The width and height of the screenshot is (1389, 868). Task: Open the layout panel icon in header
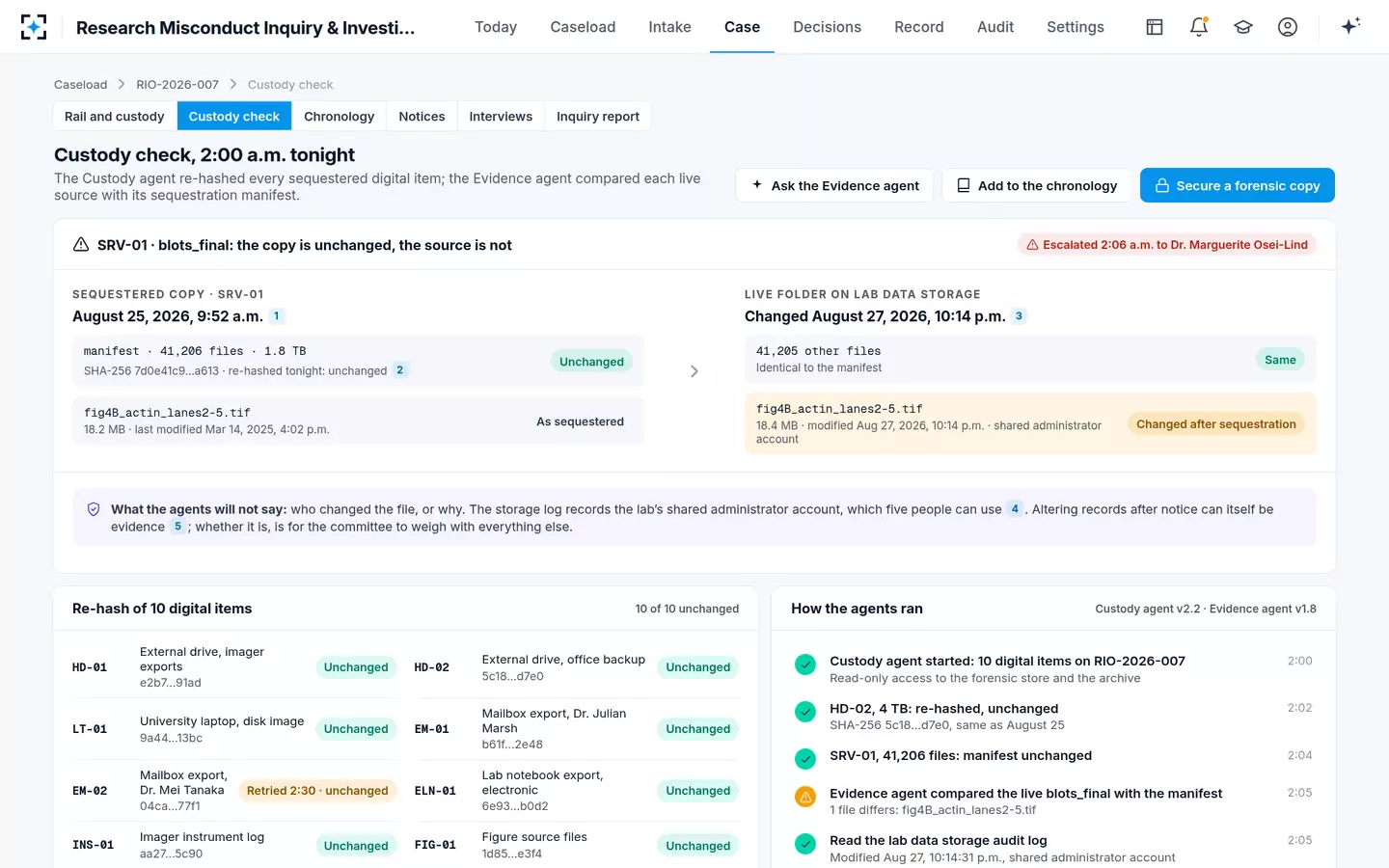[1155, 27]
